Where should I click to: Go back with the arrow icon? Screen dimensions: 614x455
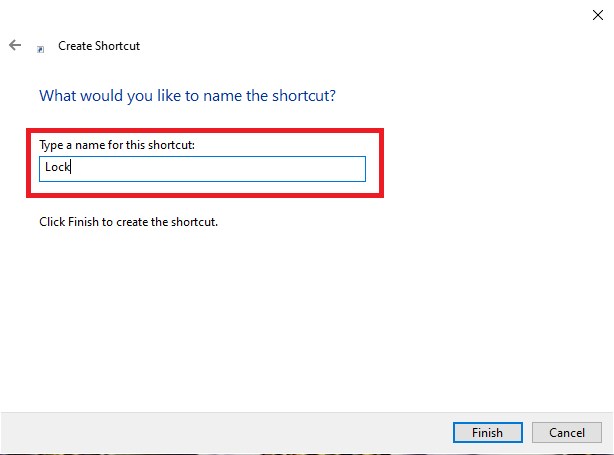coord(15,45)
